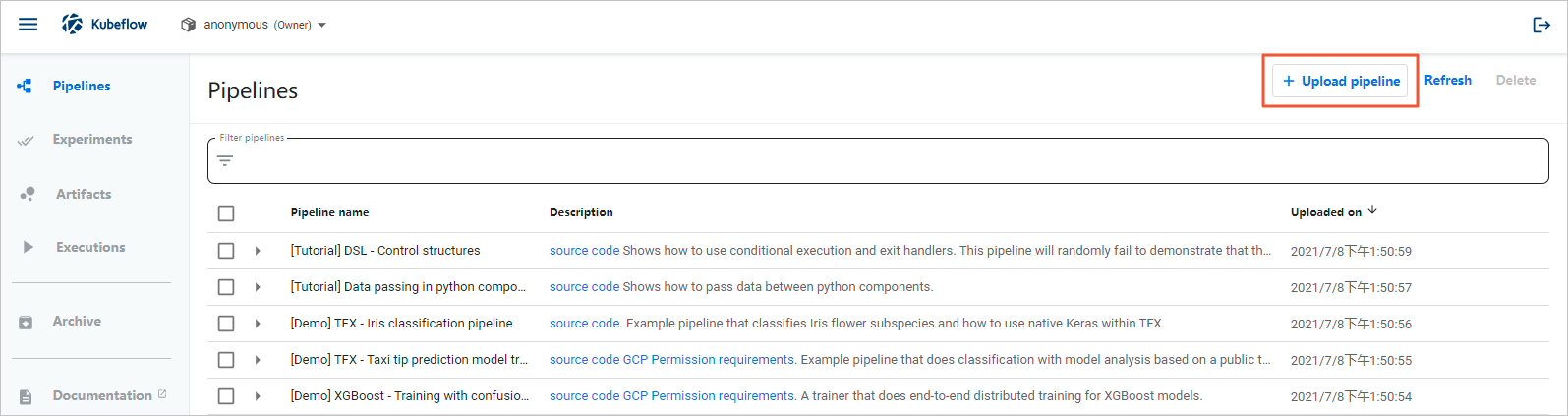Click the logout icon
The width and height of the screenshot is (1568, 416).
[1540, 25]
